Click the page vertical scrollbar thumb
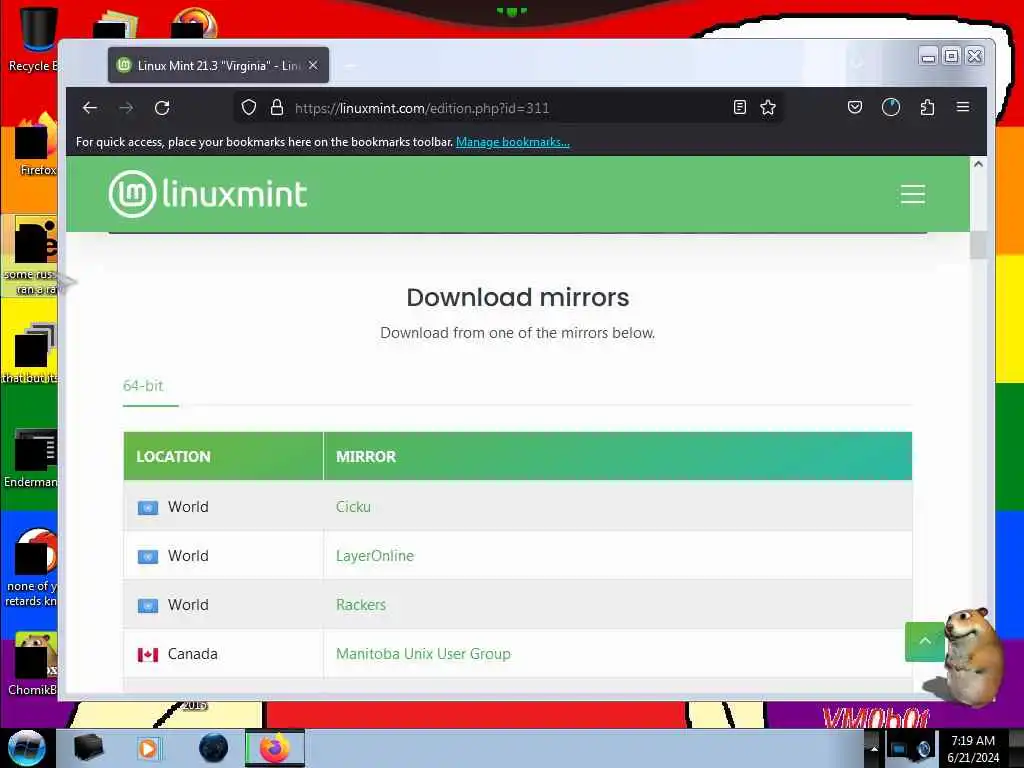 click(978, 245)
